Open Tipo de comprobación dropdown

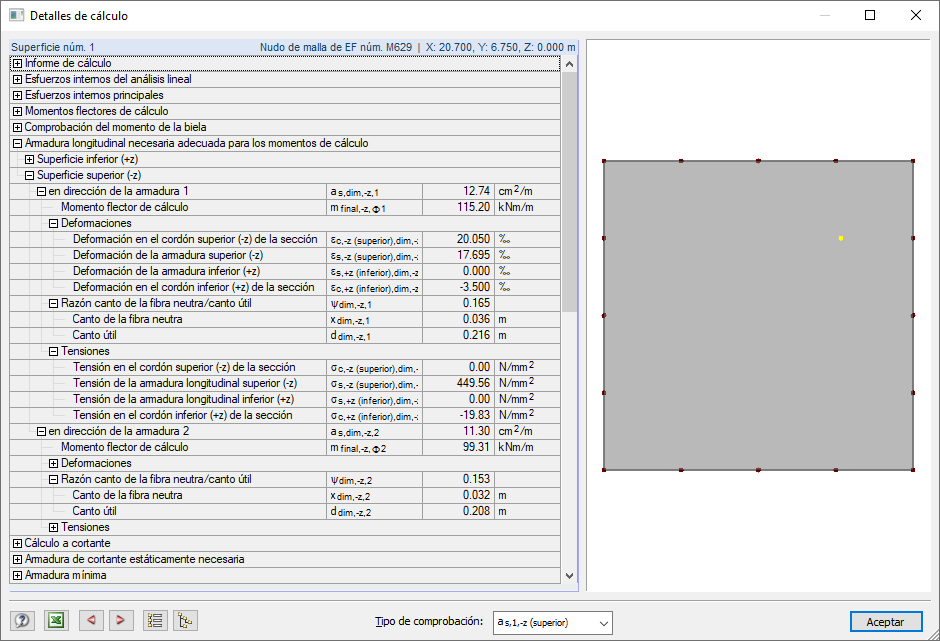[552, 622]
